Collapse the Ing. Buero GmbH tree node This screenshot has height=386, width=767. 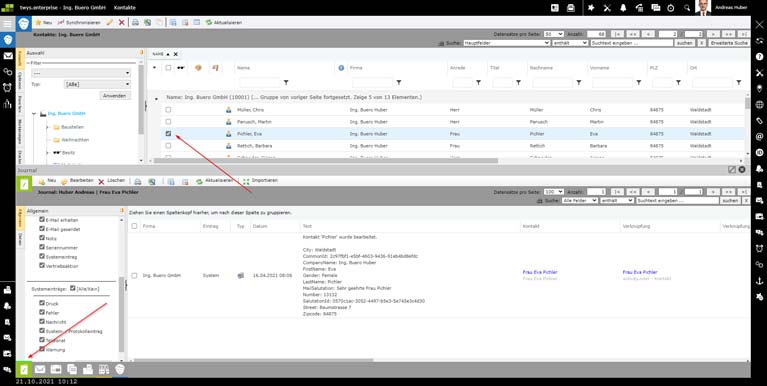(34, 114)
